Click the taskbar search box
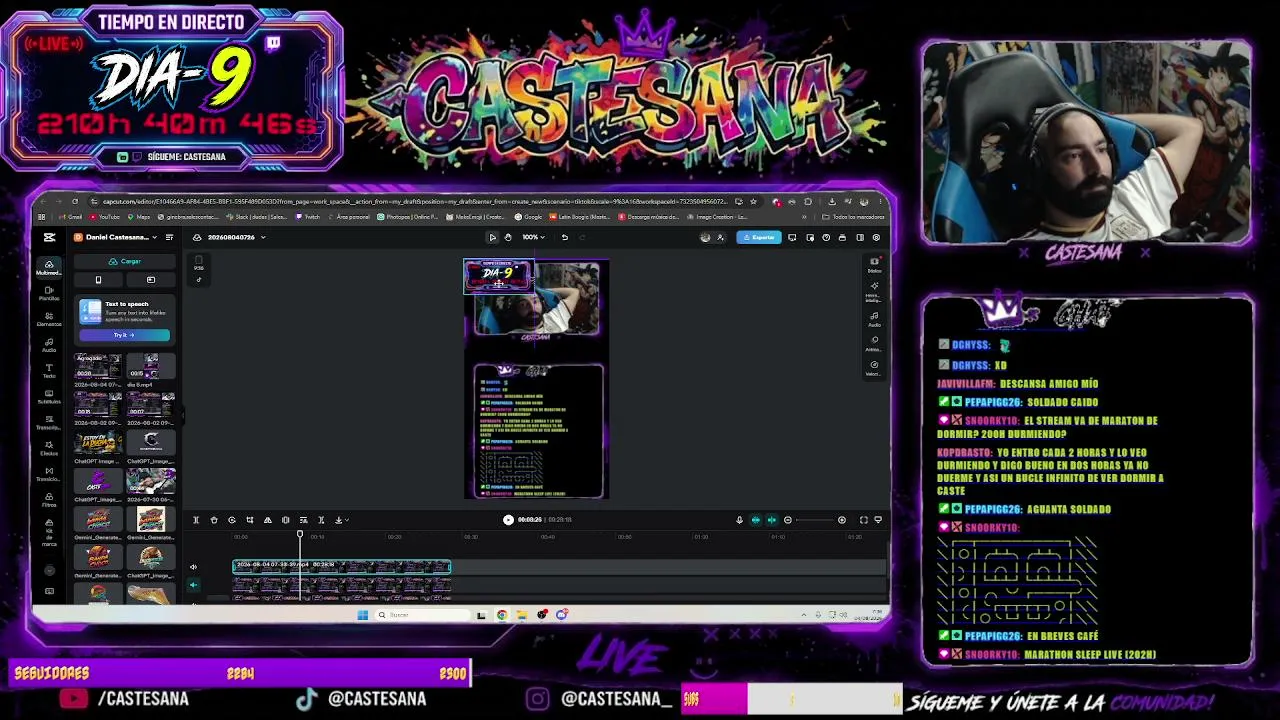Image resolution: width=1280 pixels, height=720 pixels. pyautogui.click(x=422, y=615)
